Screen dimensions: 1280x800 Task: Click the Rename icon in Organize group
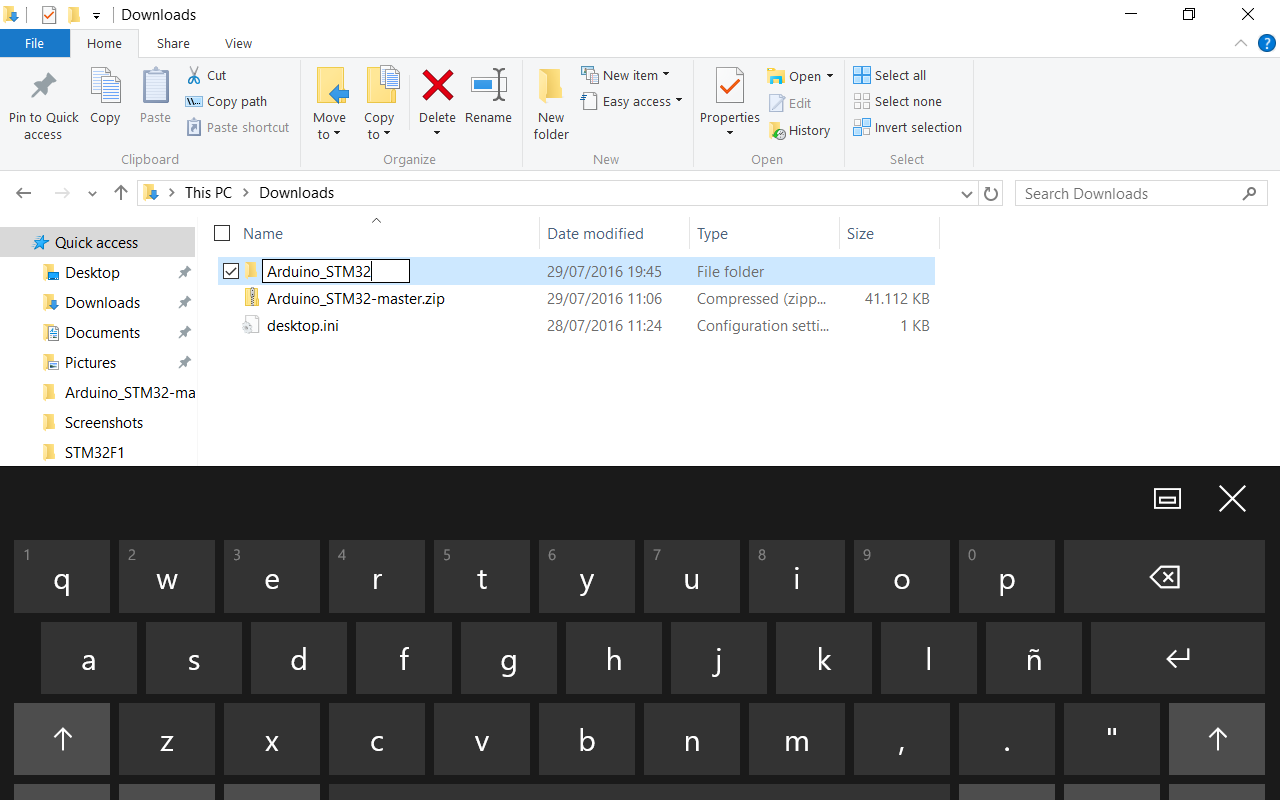pos(488,87)
